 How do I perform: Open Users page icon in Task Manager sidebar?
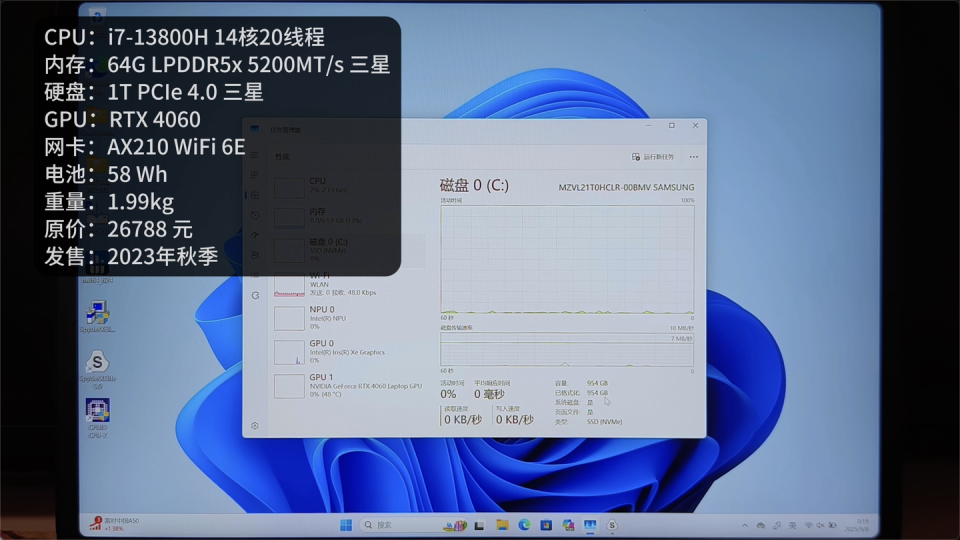[x=255, y=255]
